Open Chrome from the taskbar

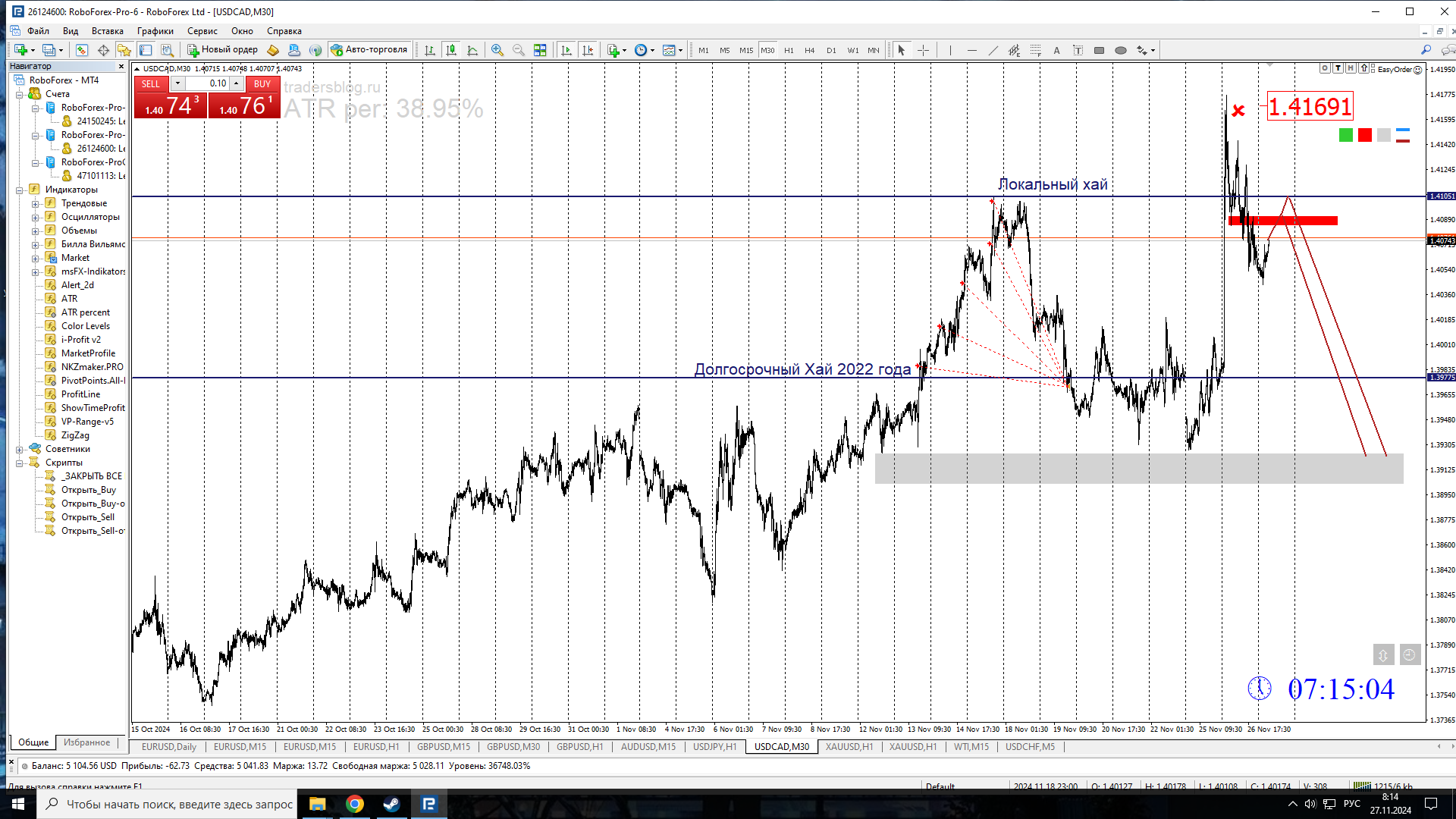point(354,804)
